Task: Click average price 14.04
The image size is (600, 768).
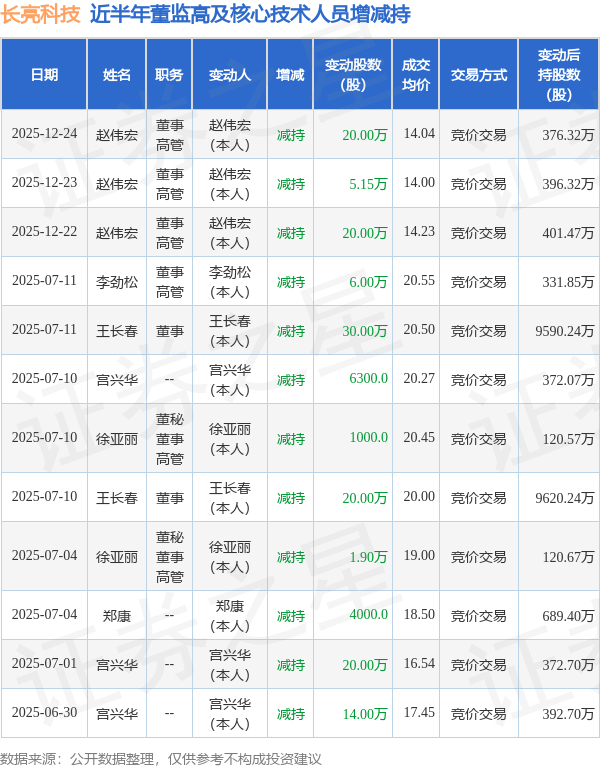Action: point(419,134)
